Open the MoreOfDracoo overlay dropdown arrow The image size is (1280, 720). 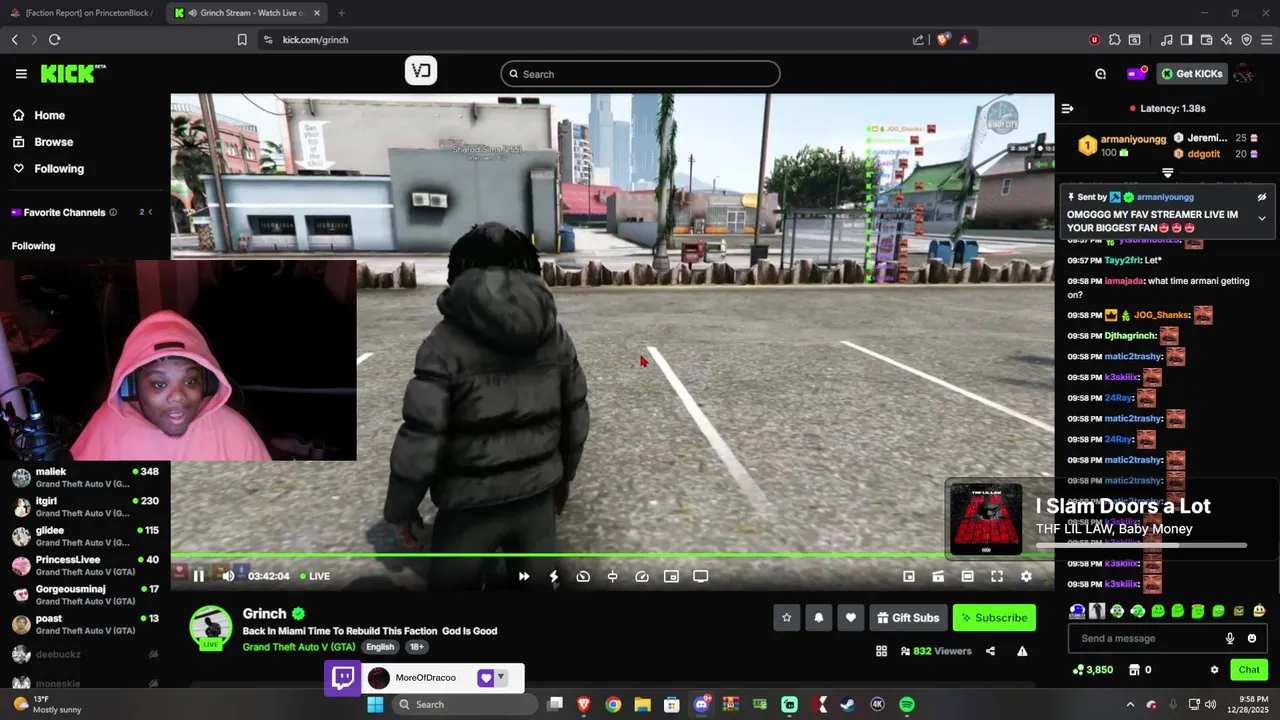501,677
